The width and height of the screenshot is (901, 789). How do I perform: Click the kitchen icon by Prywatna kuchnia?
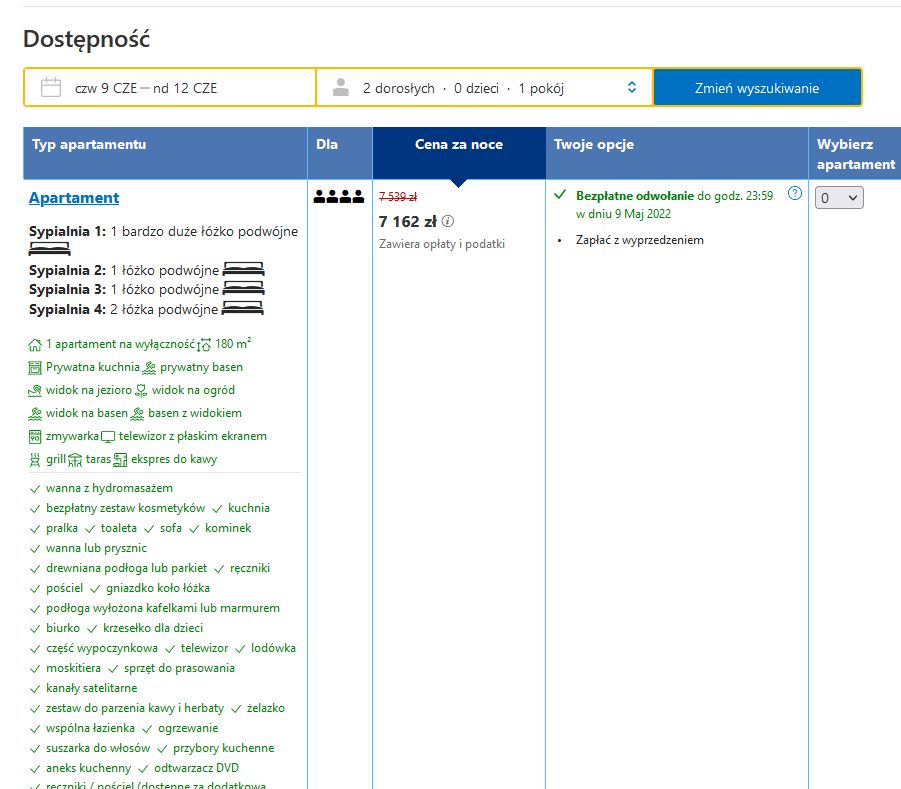click(35, 368)
